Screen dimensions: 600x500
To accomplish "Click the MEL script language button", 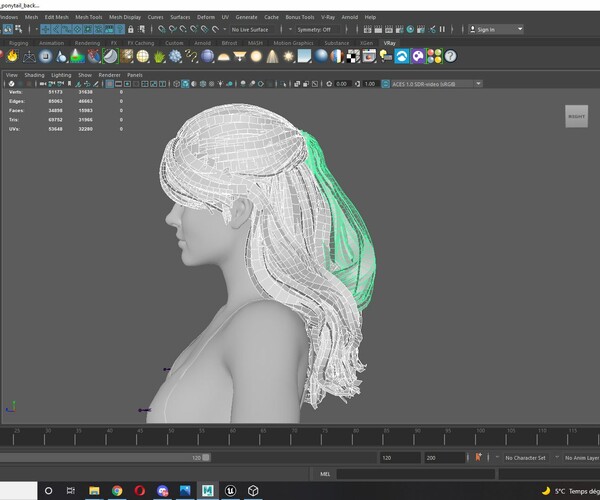I will (x=325, y=474).
